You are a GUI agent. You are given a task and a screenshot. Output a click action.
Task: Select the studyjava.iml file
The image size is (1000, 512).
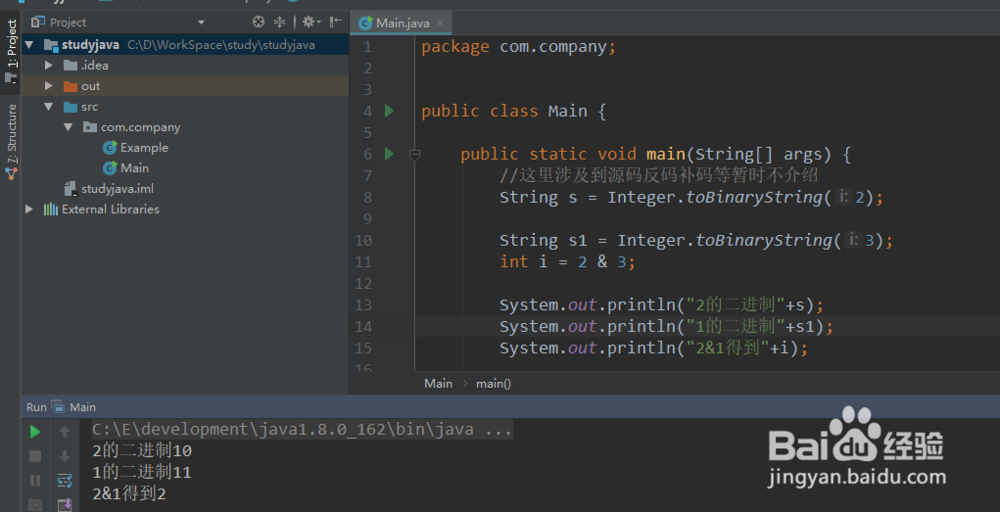(109, 189)
